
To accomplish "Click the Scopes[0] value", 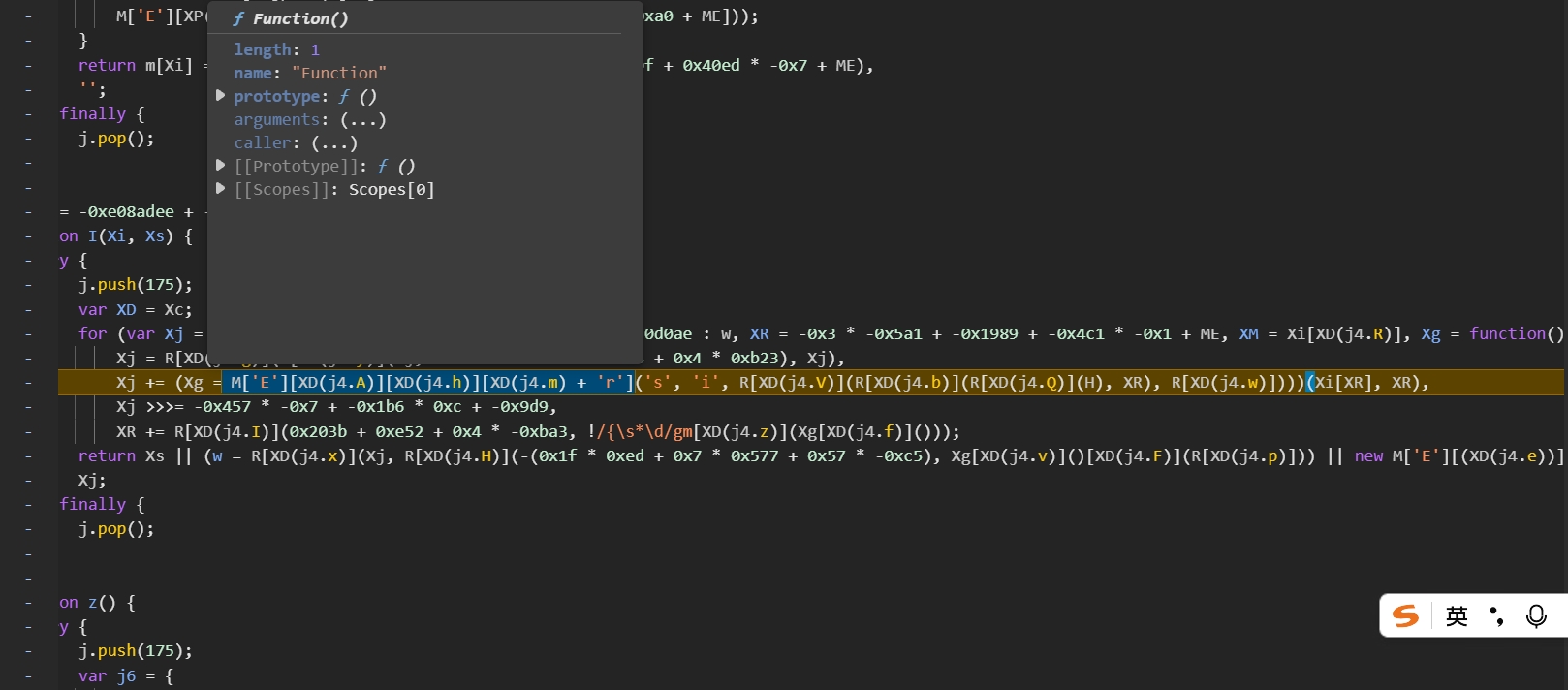I will [392, 189].
